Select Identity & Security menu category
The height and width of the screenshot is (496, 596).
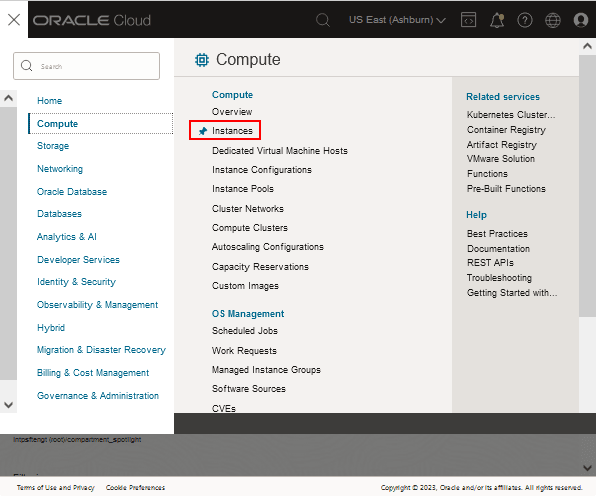(x=76, y=282)
